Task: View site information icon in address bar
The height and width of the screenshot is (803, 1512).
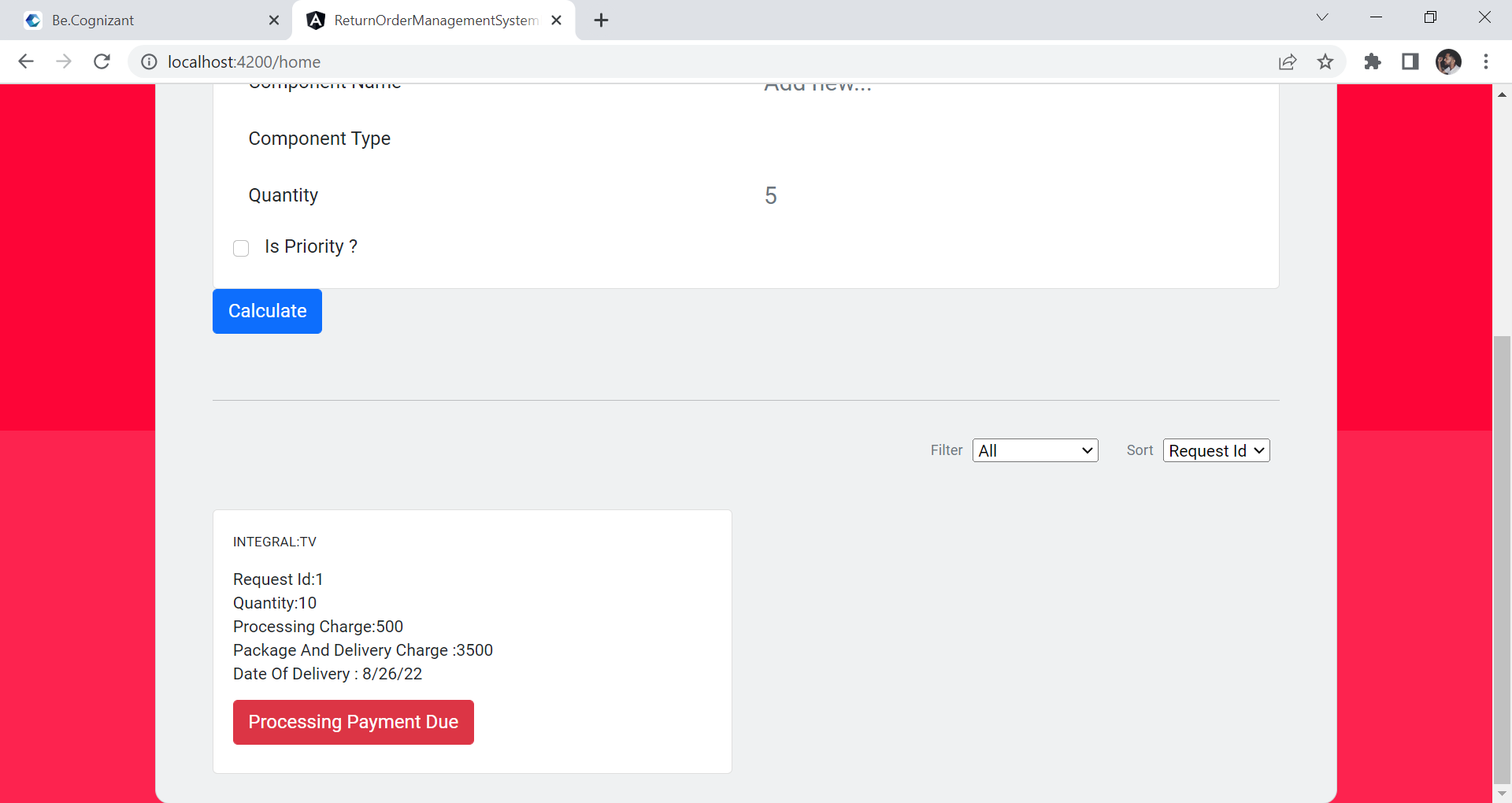Action: [x=149, y=61]
